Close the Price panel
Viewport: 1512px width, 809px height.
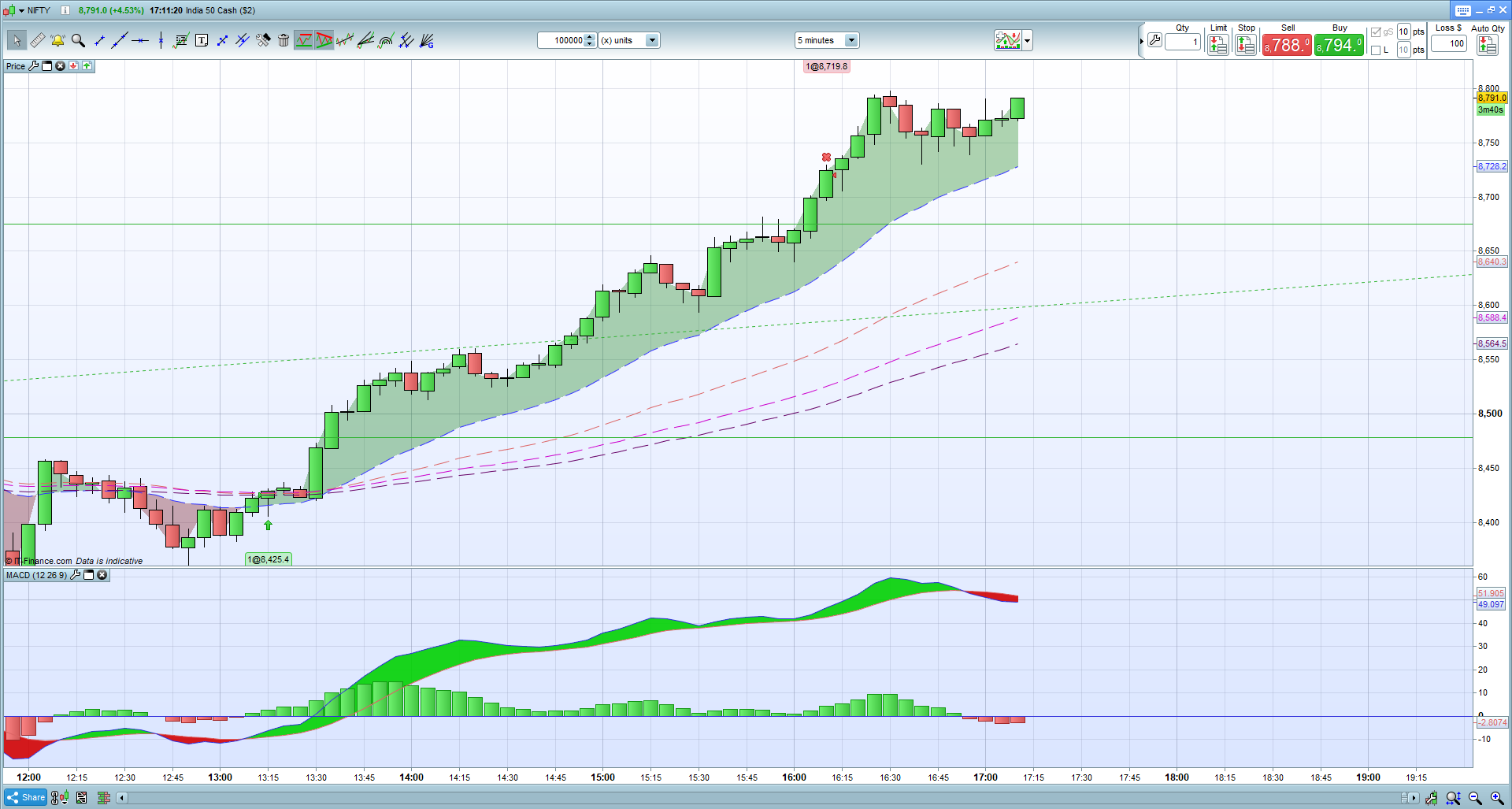point(60,66)
